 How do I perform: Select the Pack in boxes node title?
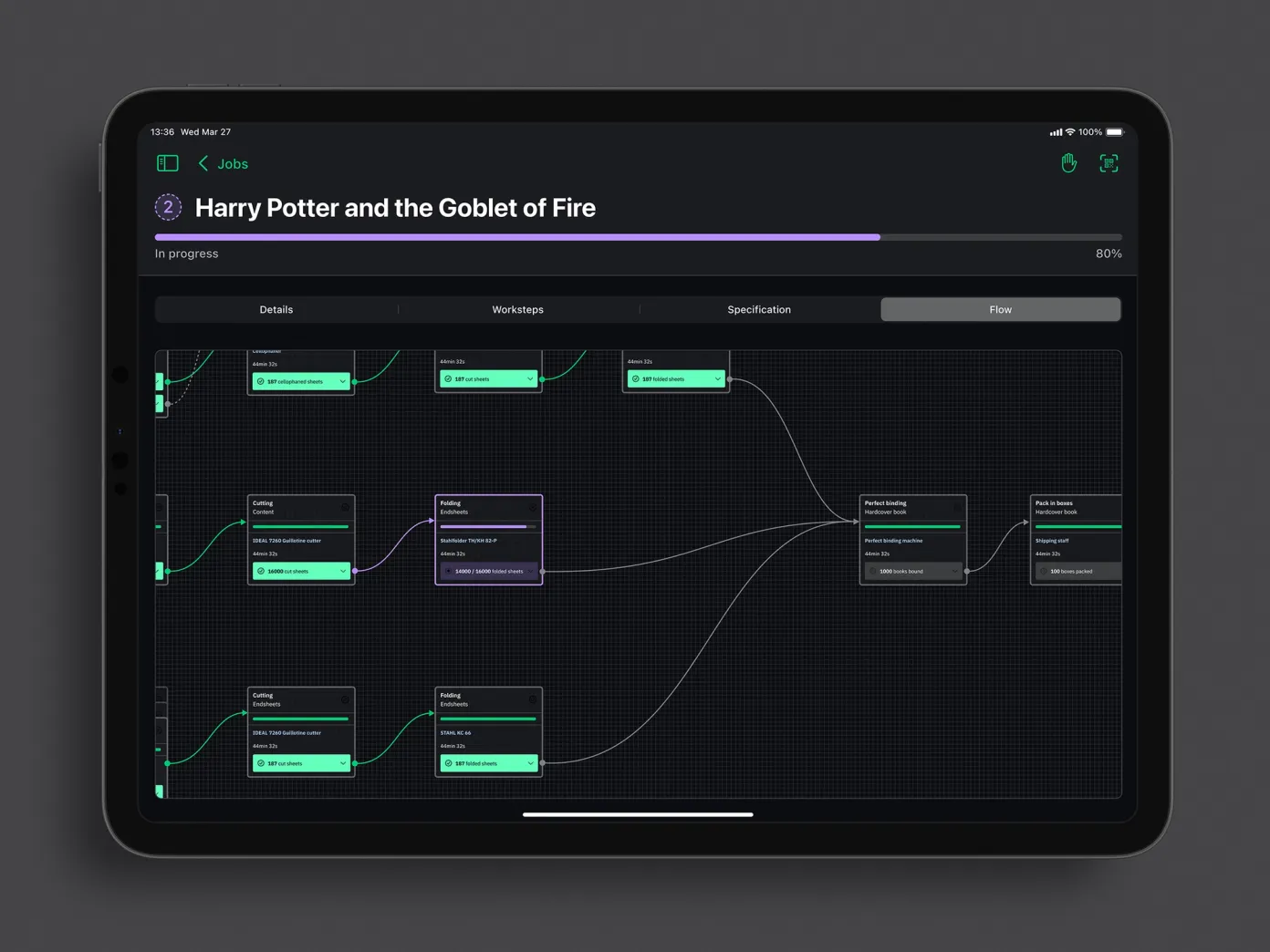1054,503
